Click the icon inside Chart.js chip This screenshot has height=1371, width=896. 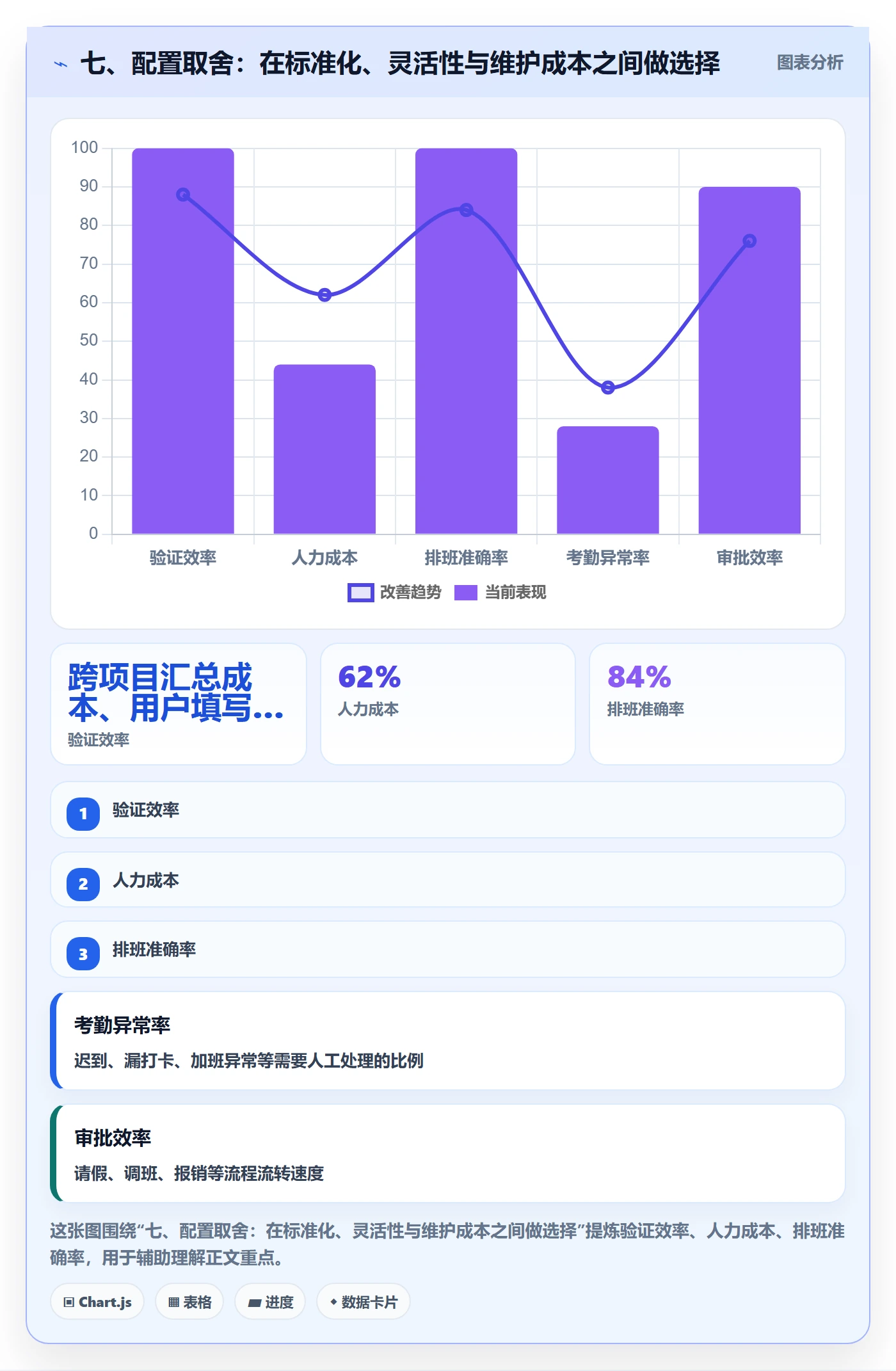69,1303
